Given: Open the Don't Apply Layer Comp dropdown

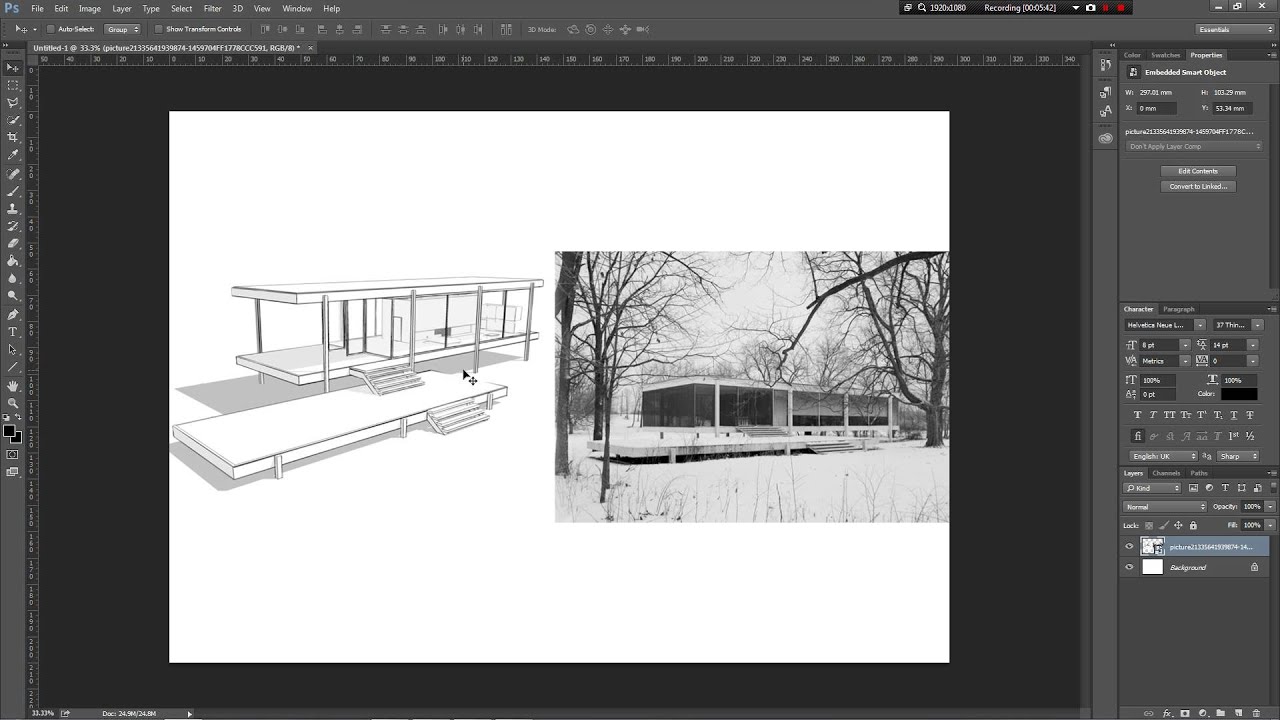Looking at the screenshot, I should [1194, 147].
